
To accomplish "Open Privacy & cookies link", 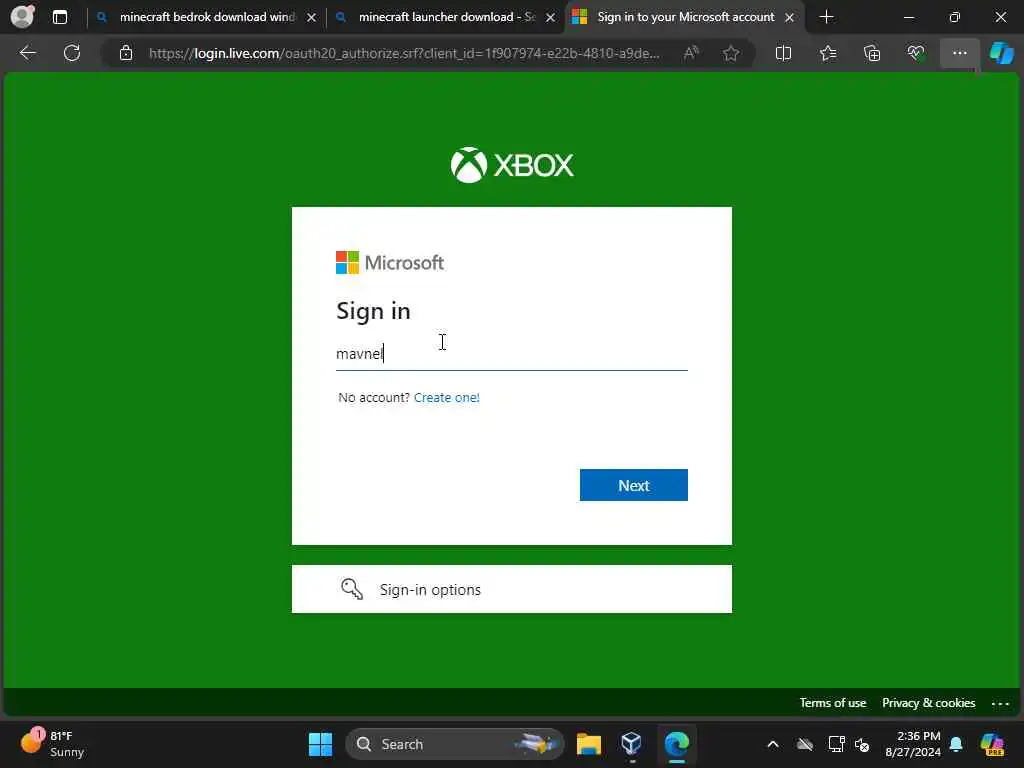I will coord(929,703).
